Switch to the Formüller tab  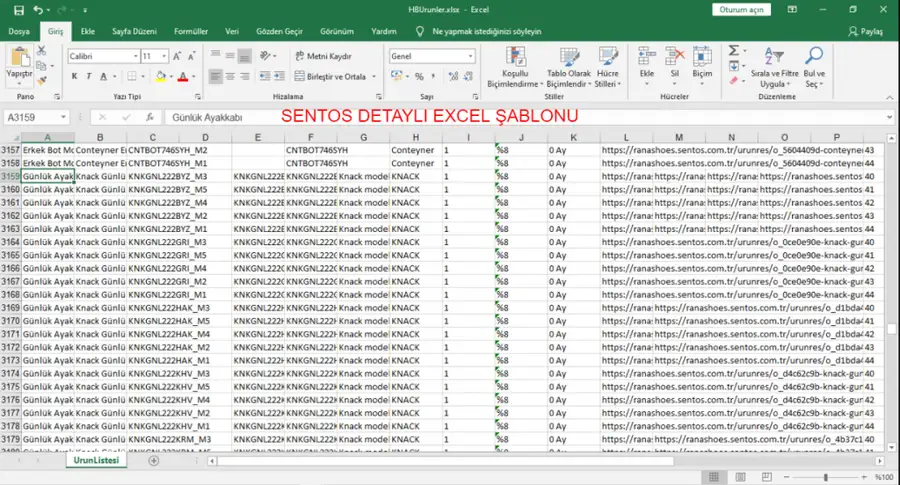click(191, 32)
